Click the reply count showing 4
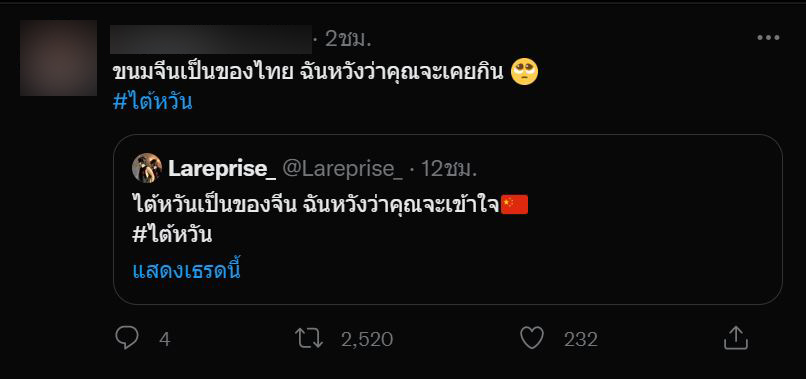 tap(164, 339)
